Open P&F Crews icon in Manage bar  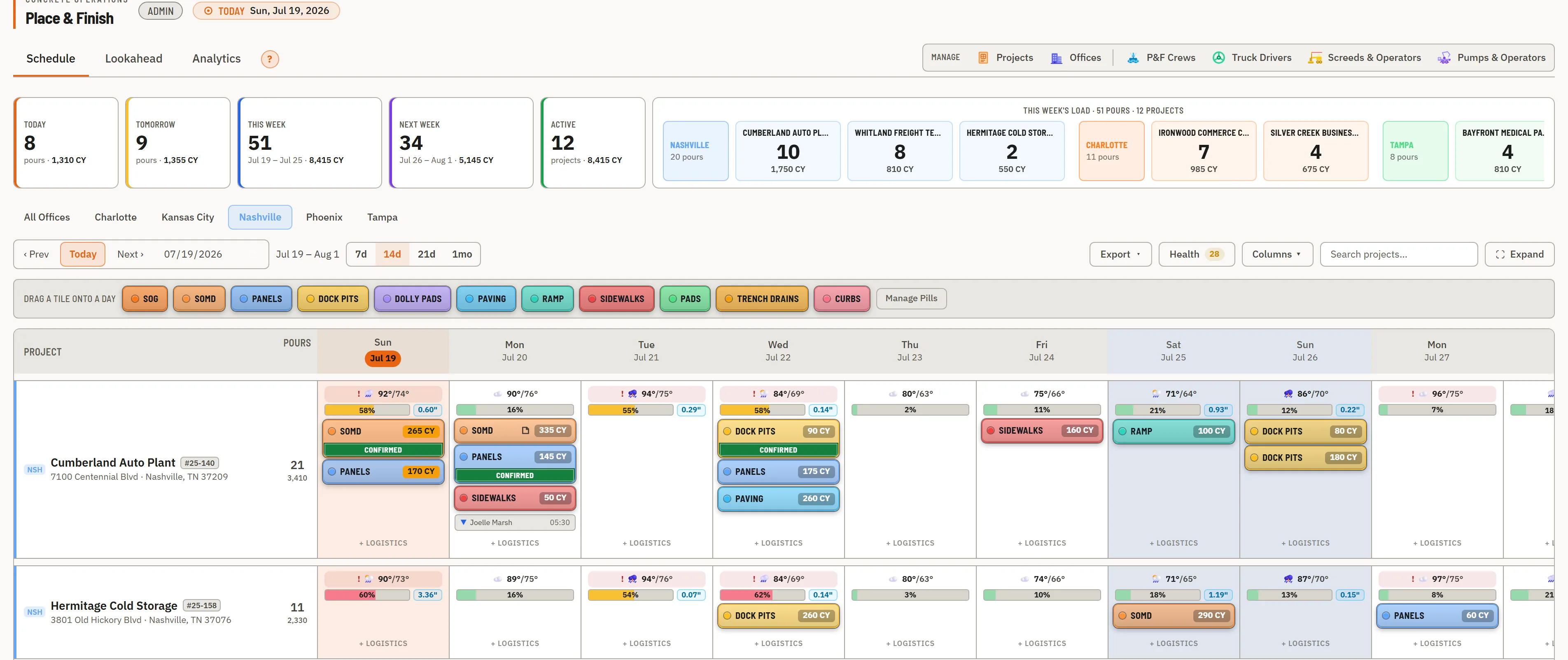tap(1133, 58)
